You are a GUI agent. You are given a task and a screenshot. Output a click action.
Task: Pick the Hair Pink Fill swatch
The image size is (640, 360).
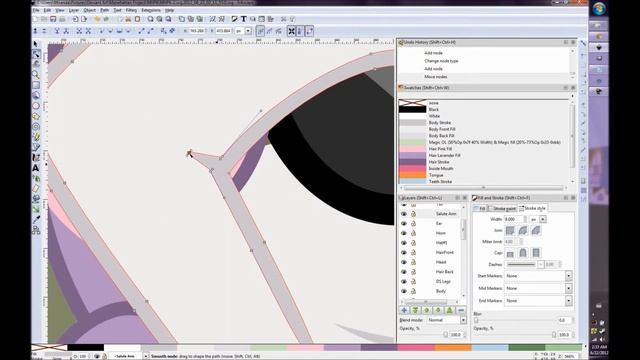tap(413, 149)
